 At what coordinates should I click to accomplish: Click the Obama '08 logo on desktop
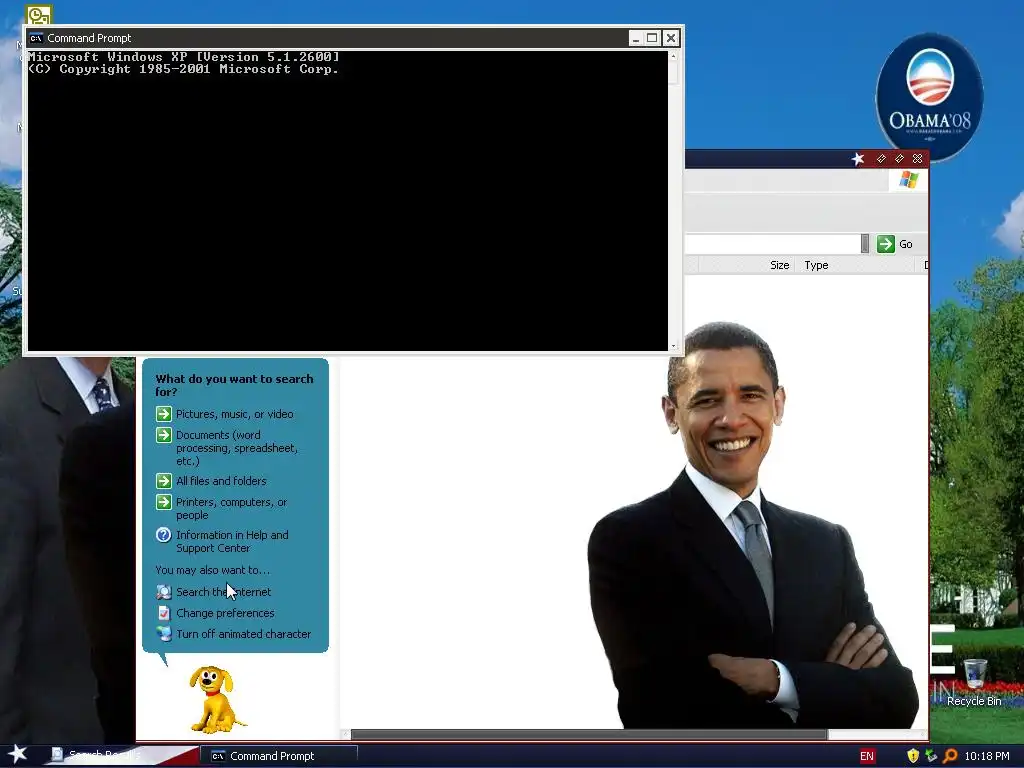click(929, 96)
